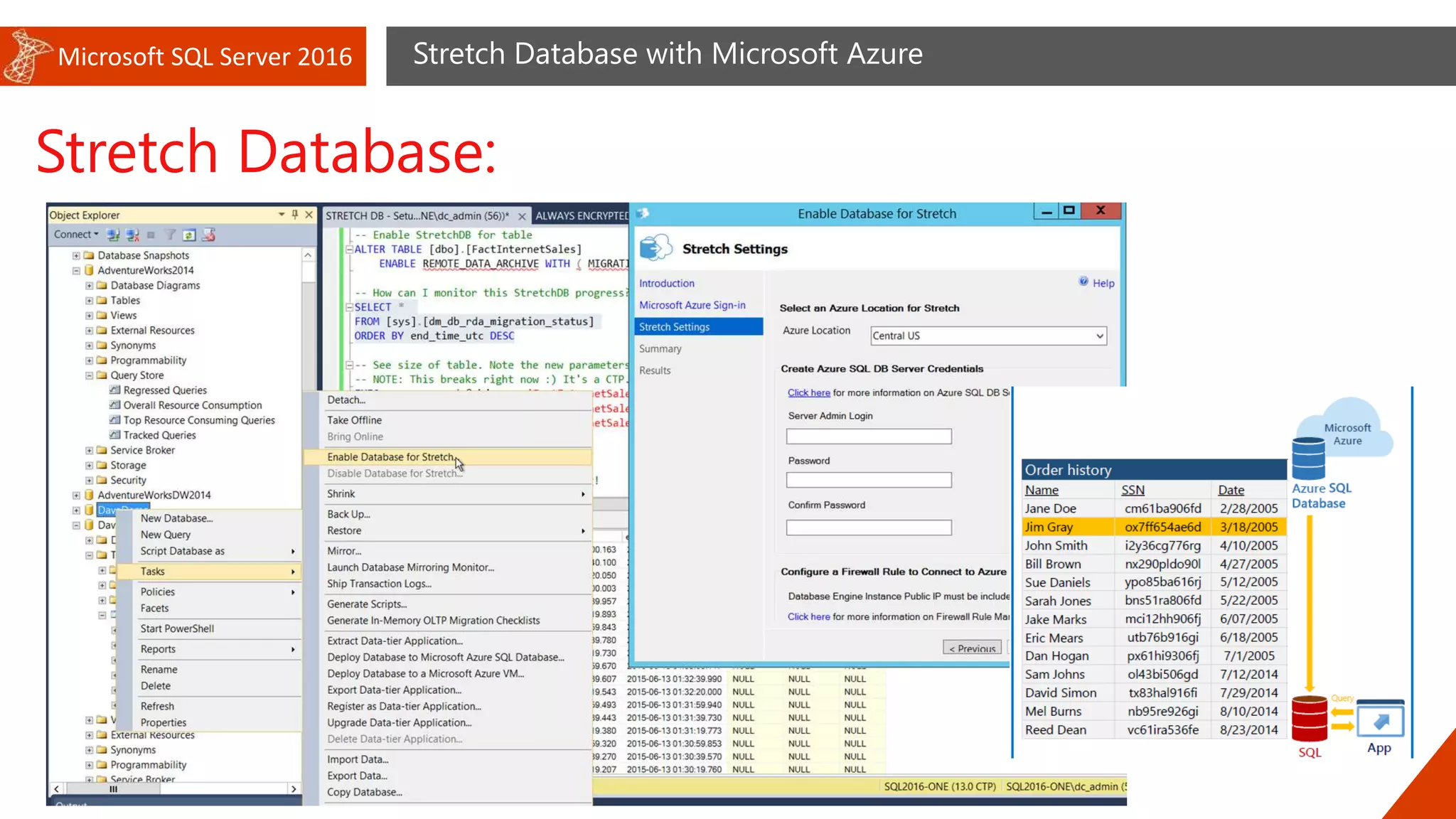Expand the External Resources folder under AdventureWorks2014
This screenshot has width=1456, height=819.
click(x=89, y=331)
